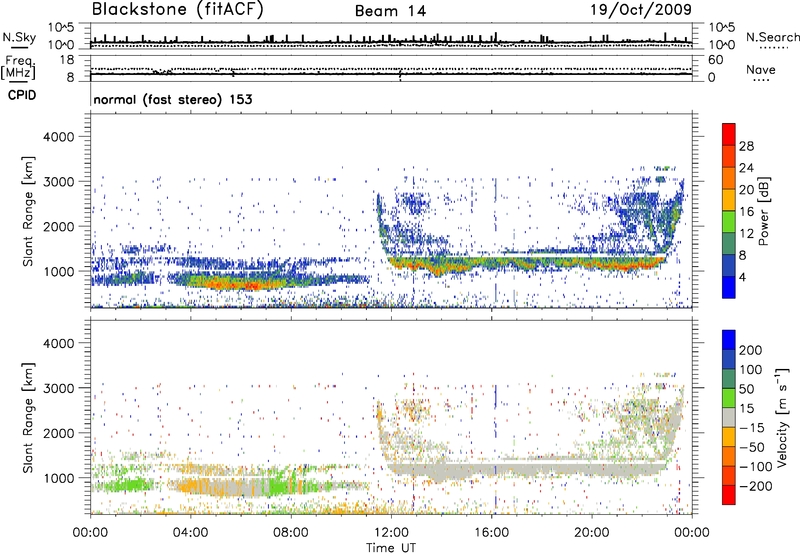Click the 'Velocity [m s-1]' colorbar title
800x554 pixels.
pos(782,417)
